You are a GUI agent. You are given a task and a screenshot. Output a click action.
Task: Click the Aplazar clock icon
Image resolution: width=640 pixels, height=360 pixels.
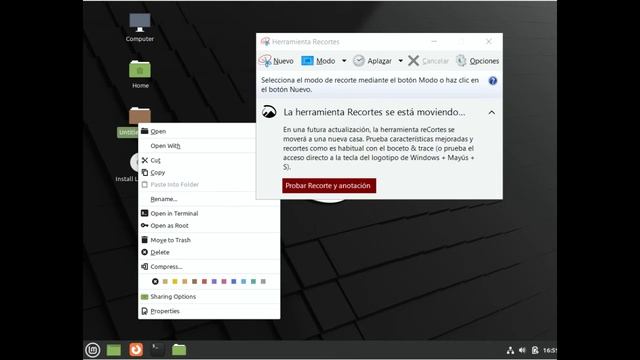(359, 61)
